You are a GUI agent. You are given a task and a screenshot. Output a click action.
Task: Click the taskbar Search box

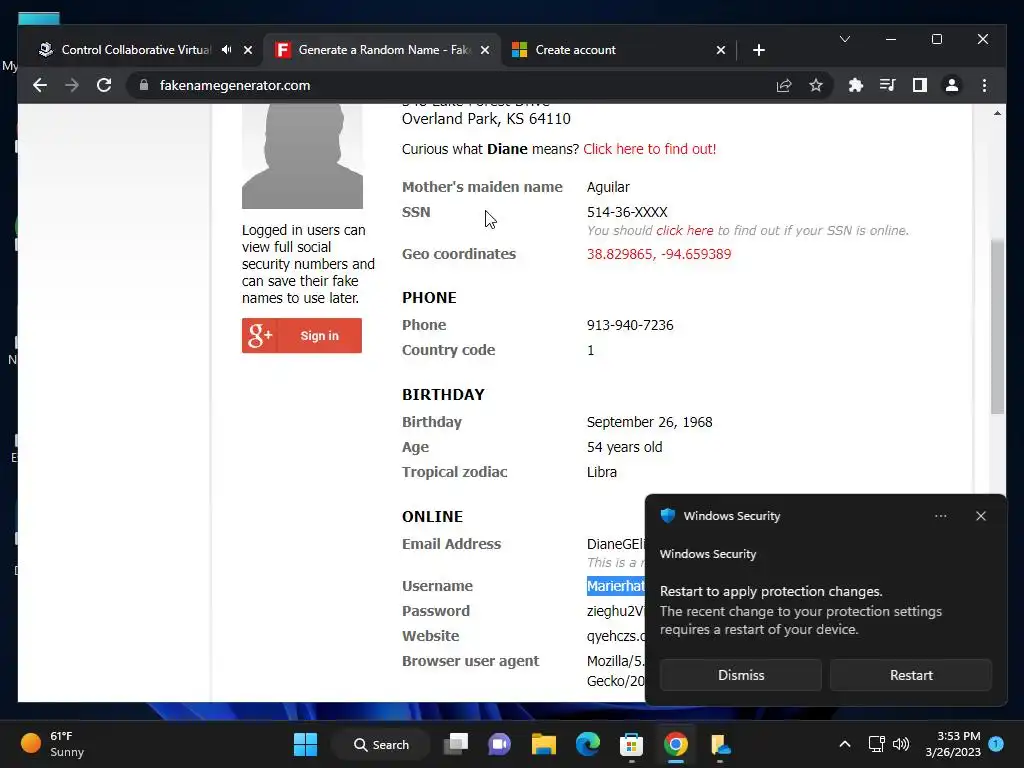[x=381, y=744]
